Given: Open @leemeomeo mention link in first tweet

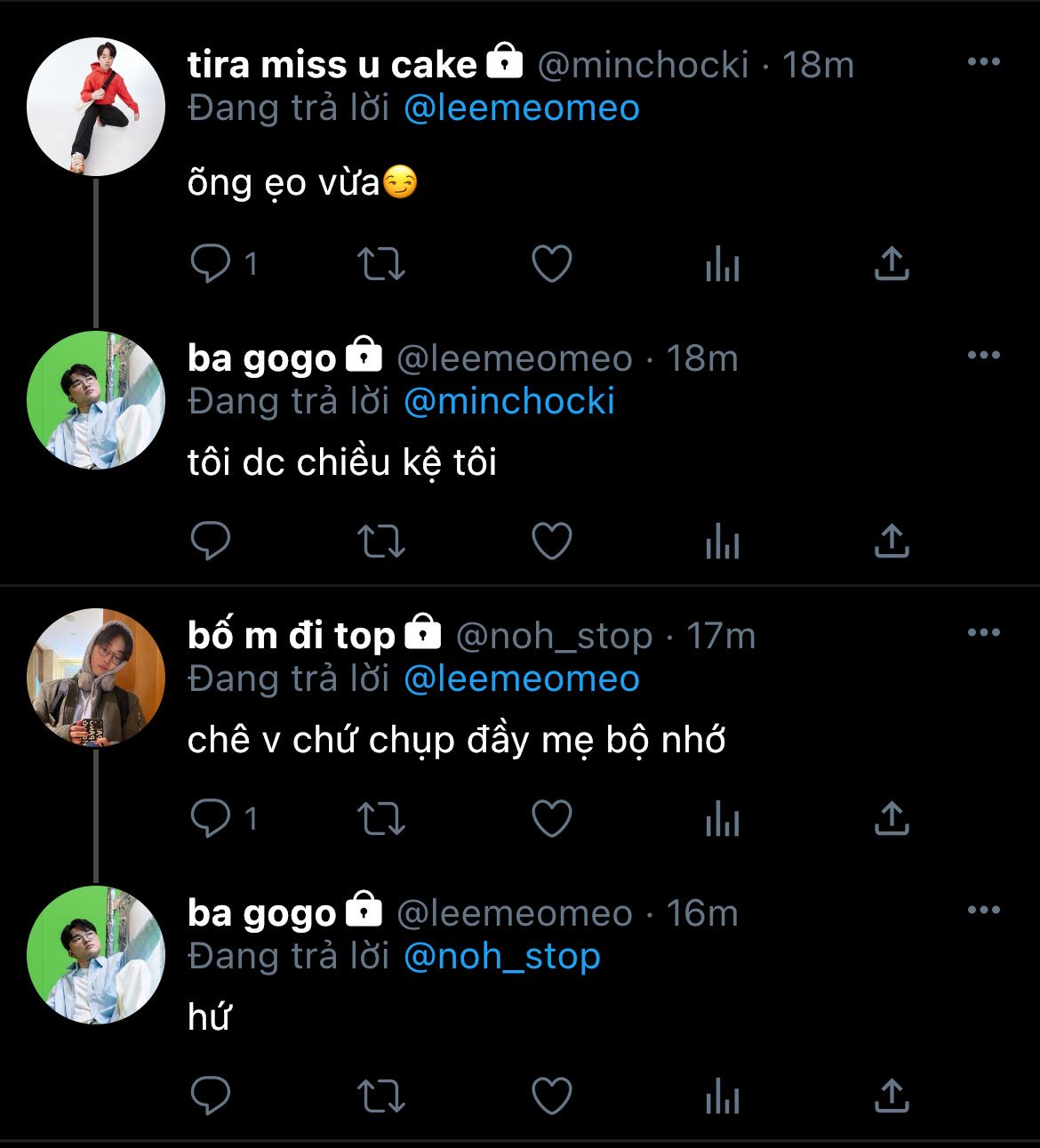Looking at the screenshot, I should pyautogui.click(x=522, y=108).
